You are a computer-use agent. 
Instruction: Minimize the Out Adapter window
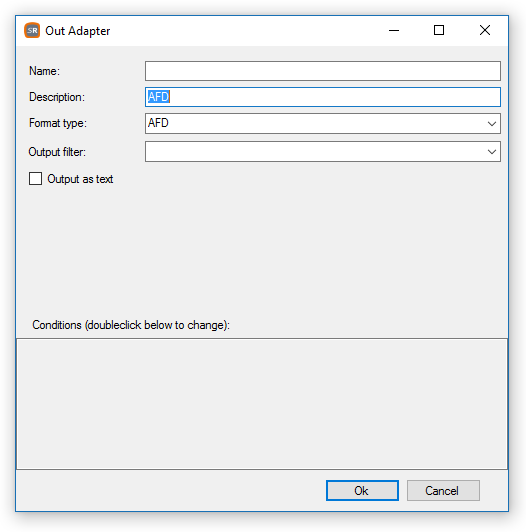pyautogui.click(x=394, y=31)
